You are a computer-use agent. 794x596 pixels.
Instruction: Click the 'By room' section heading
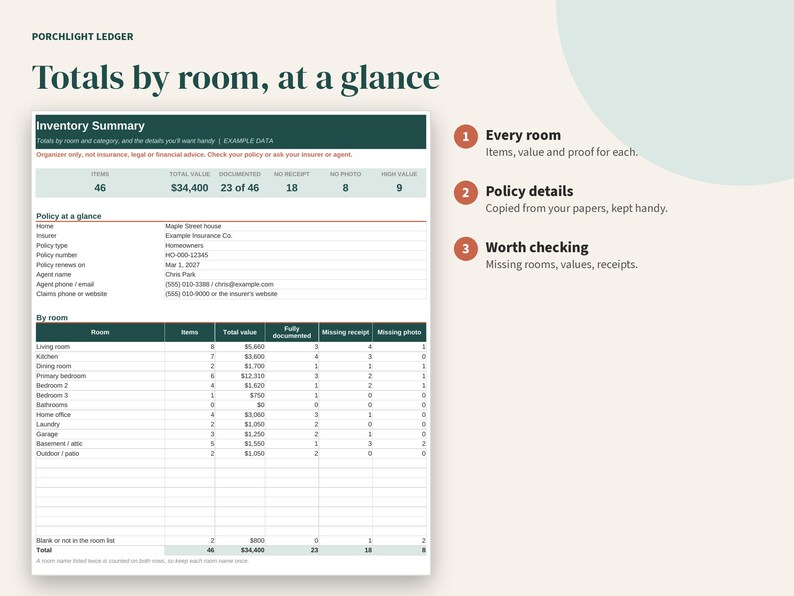[x=52, y=318]
